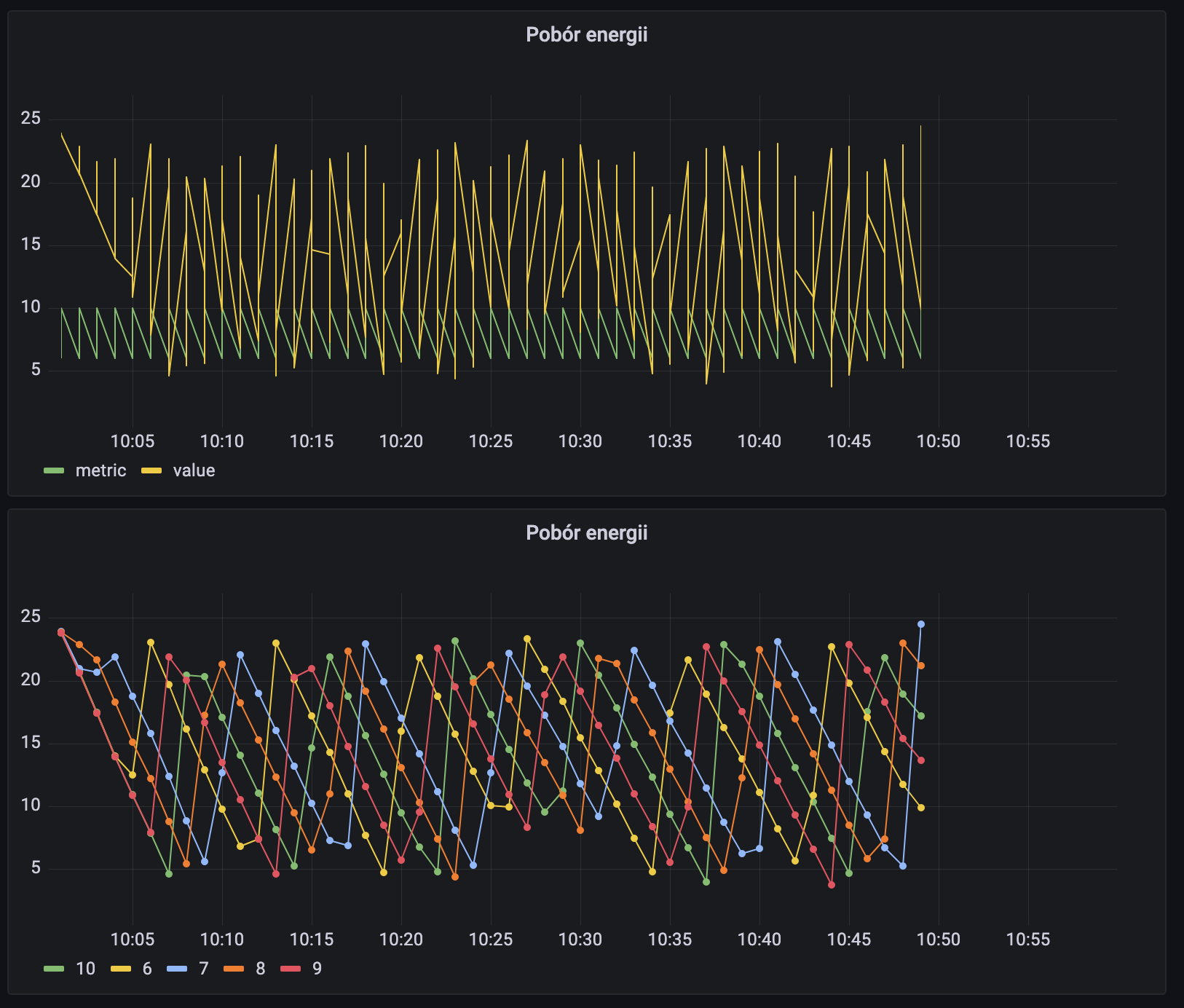Click red color swatch for series 9
The width and height of the screenshot is (1184, 1008).
291,969
